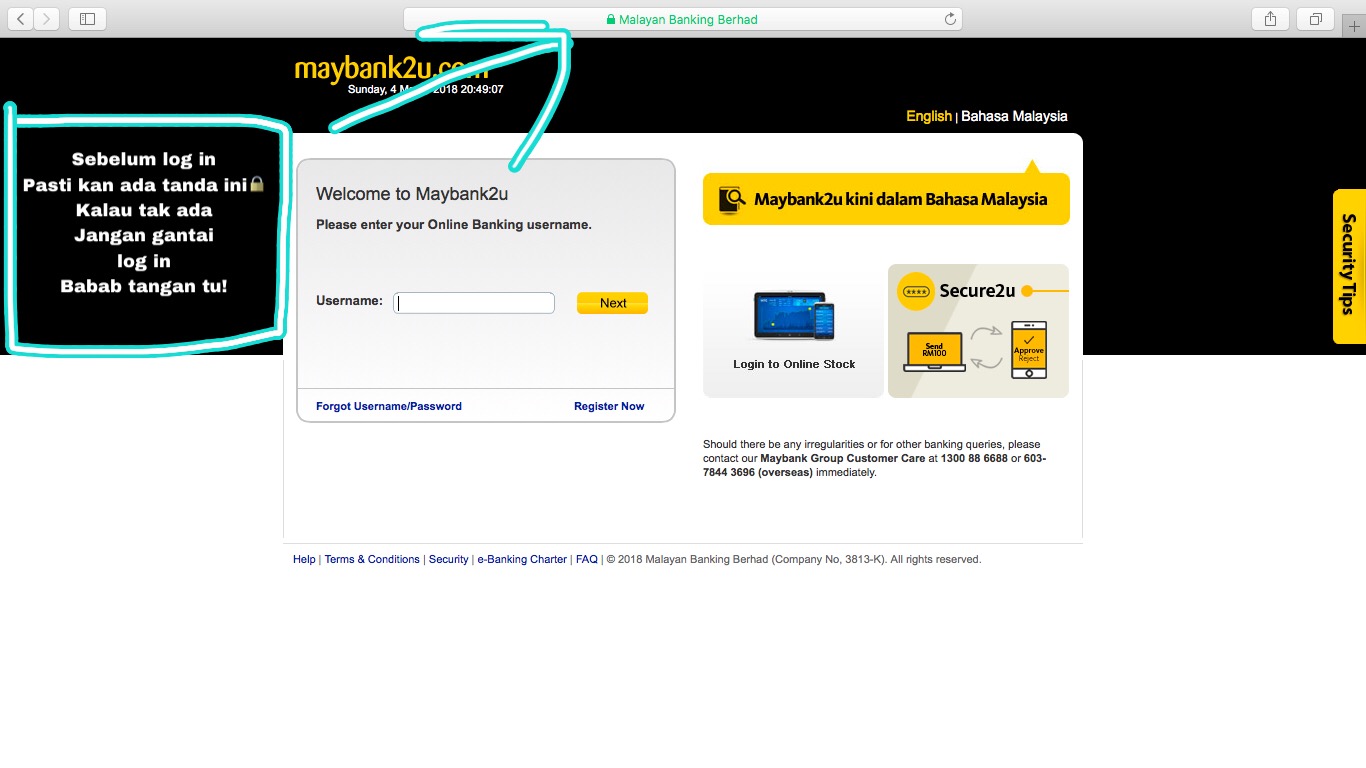Viewport: 1366px width, 768px height.
Task: Open e-Banking Charter footer link
Action: [522, 559]
